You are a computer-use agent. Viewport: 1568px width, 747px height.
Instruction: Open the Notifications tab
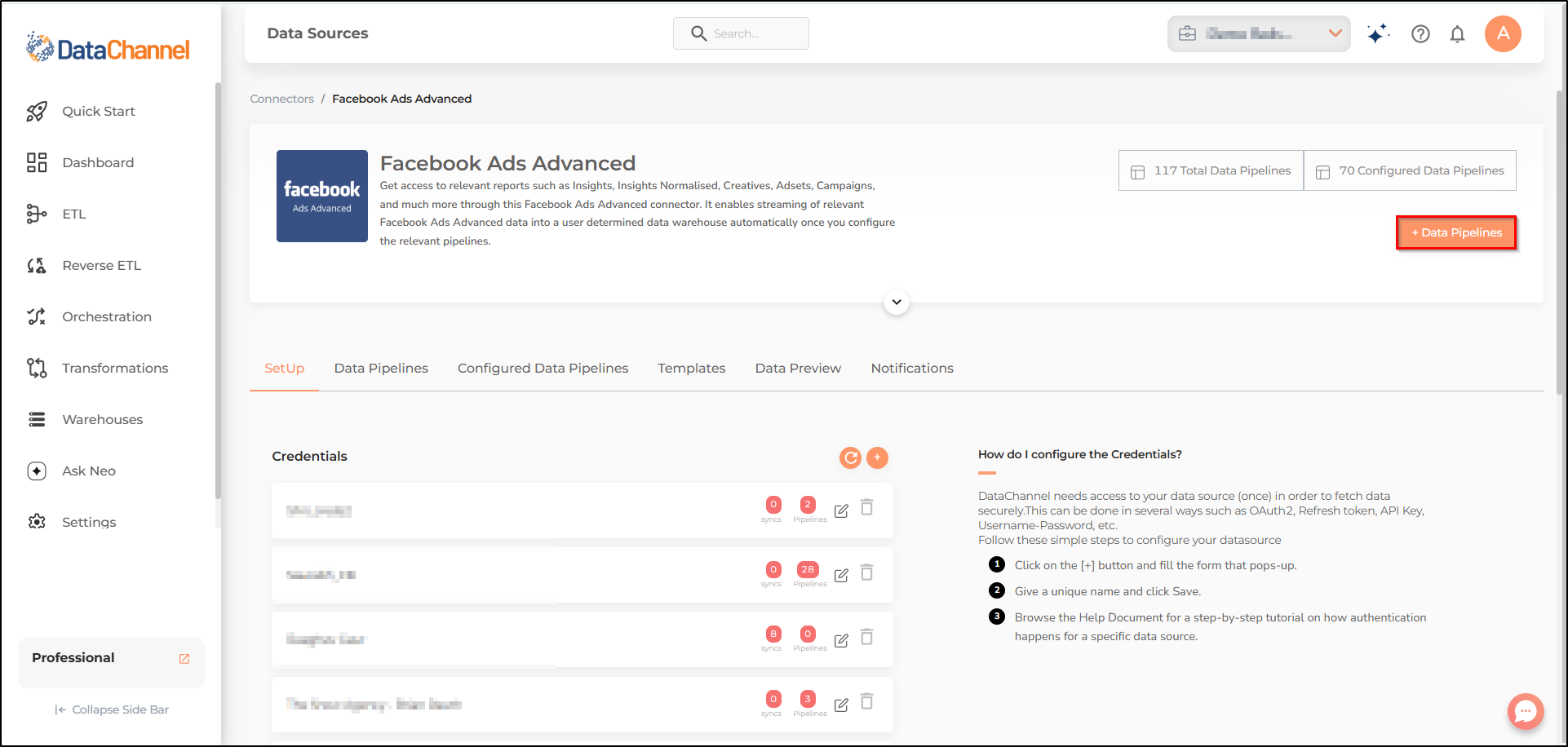coord(912,368)
